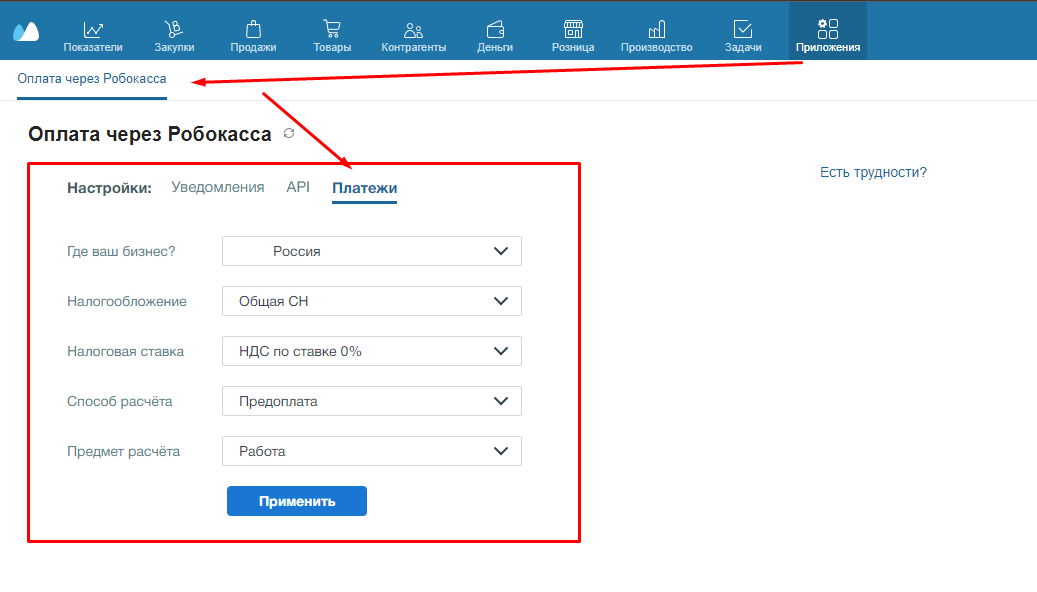Open the Контрагенты people icon

tap(413, 30)
